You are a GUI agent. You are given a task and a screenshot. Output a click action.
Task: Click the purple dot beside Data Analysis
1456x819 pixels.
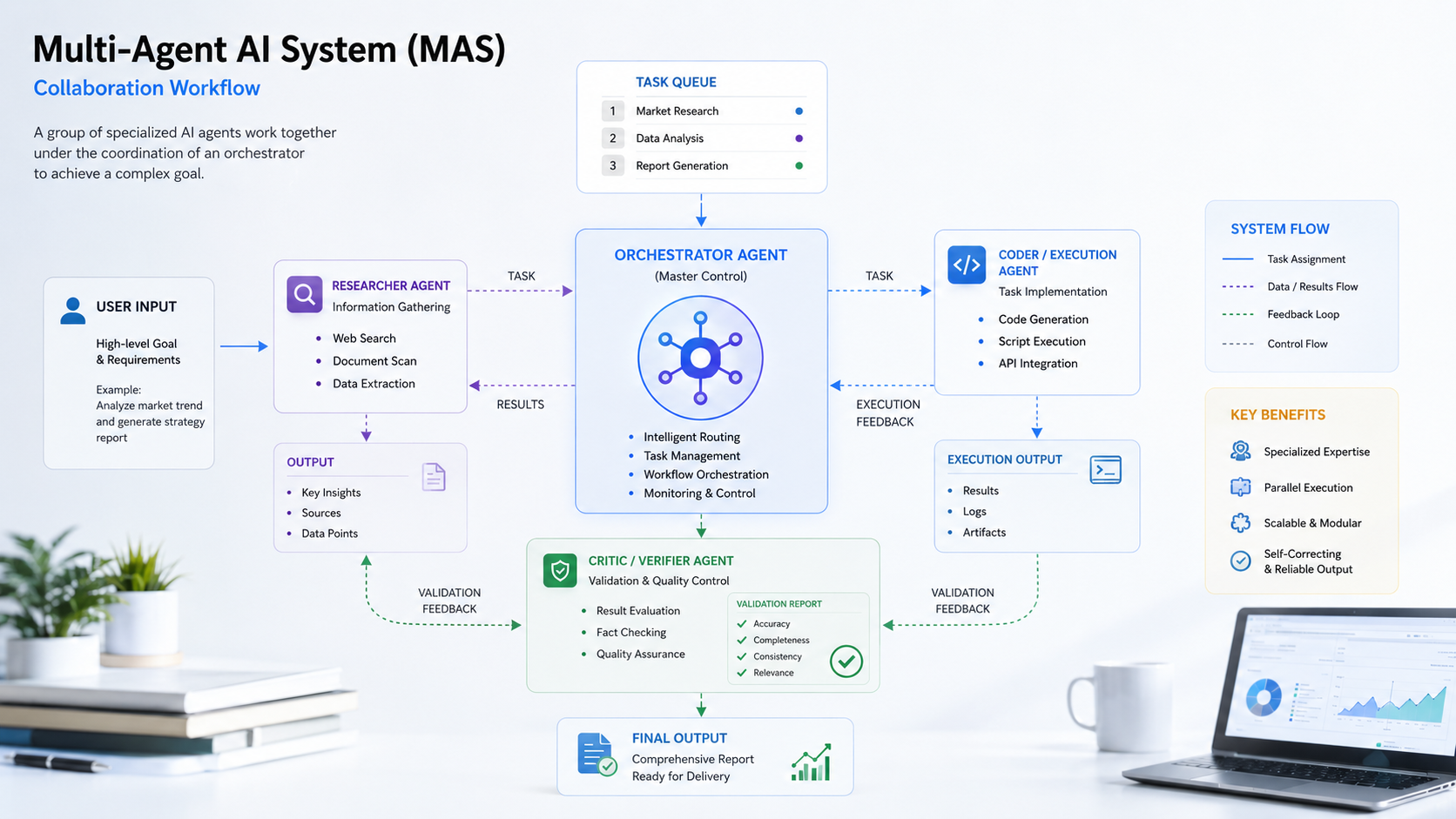799,138
